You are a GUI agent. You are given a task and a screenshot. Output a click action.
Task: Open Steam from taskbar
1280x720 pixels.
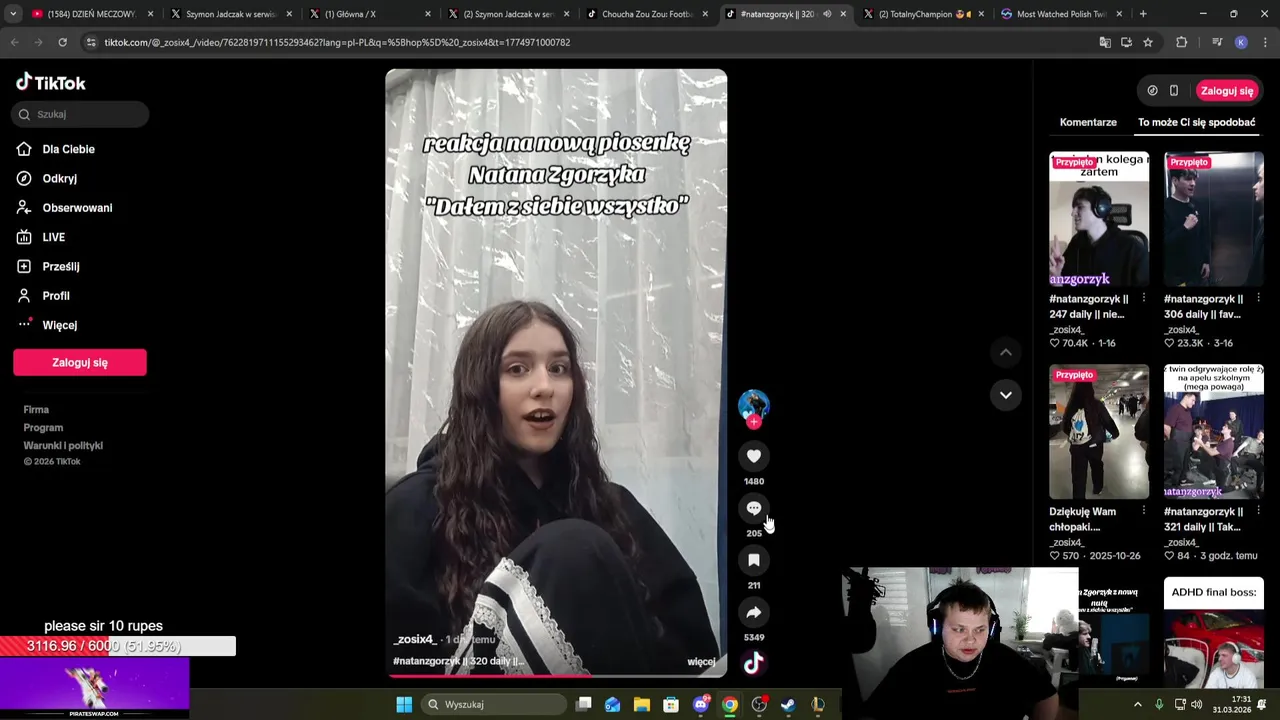788,704
